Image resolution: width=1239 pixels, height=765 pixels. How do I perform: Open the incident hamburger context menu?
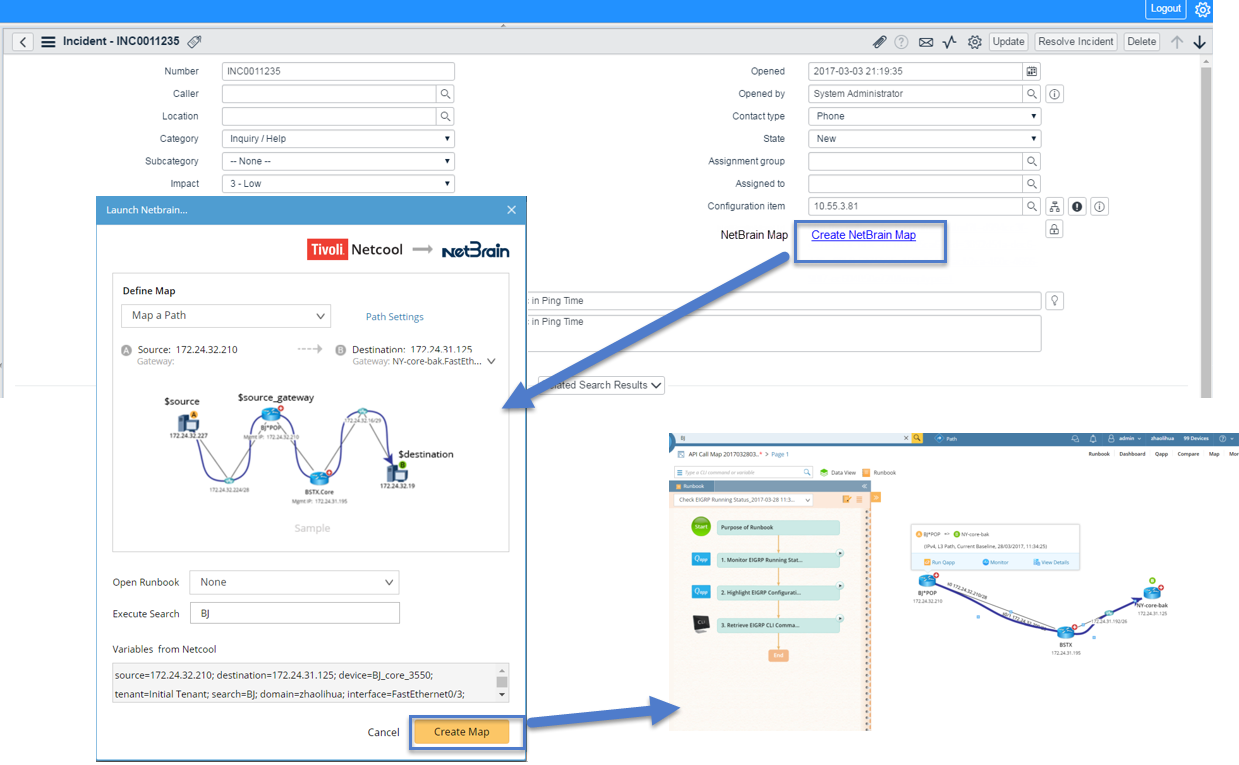(48, 42)
